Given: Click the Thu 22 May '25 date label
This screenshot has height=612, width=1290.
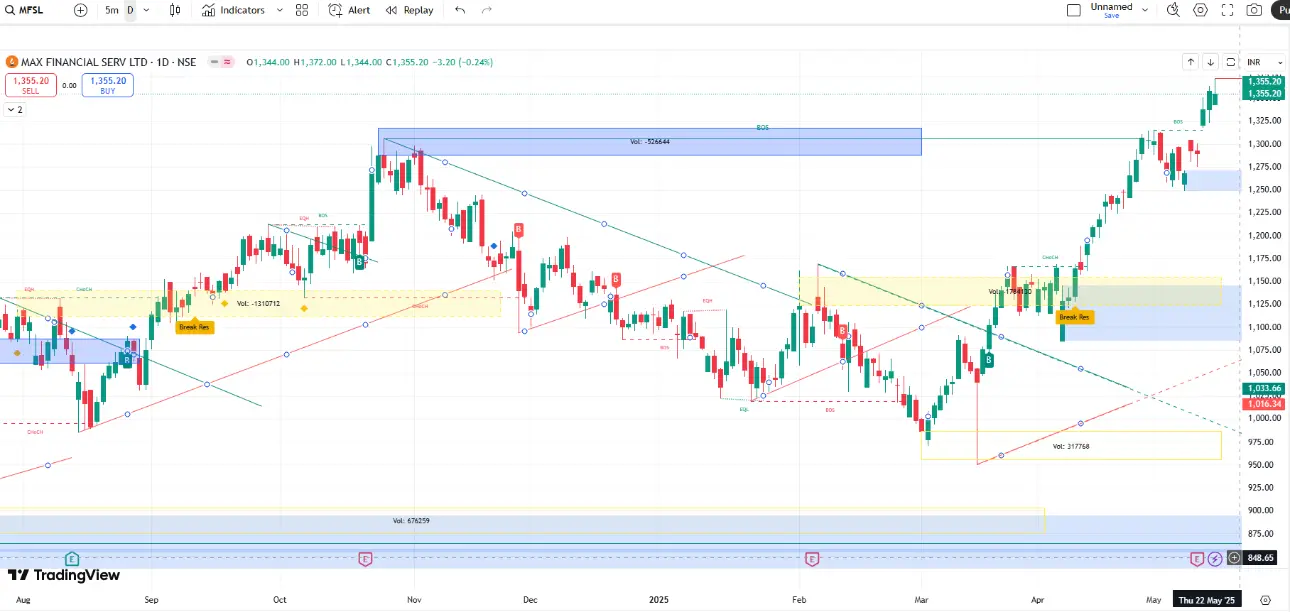Looking at the screenshot, I should tap(1205, 600).
